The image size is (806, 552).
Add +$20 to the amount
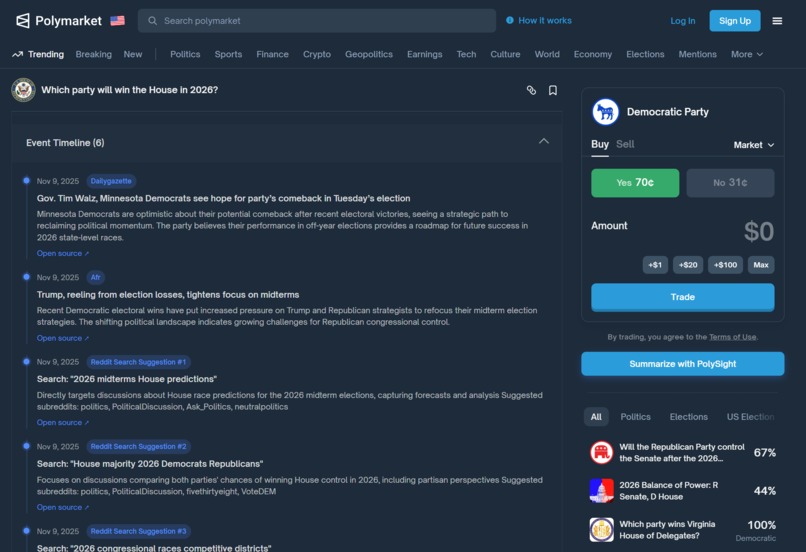[688, 265]
